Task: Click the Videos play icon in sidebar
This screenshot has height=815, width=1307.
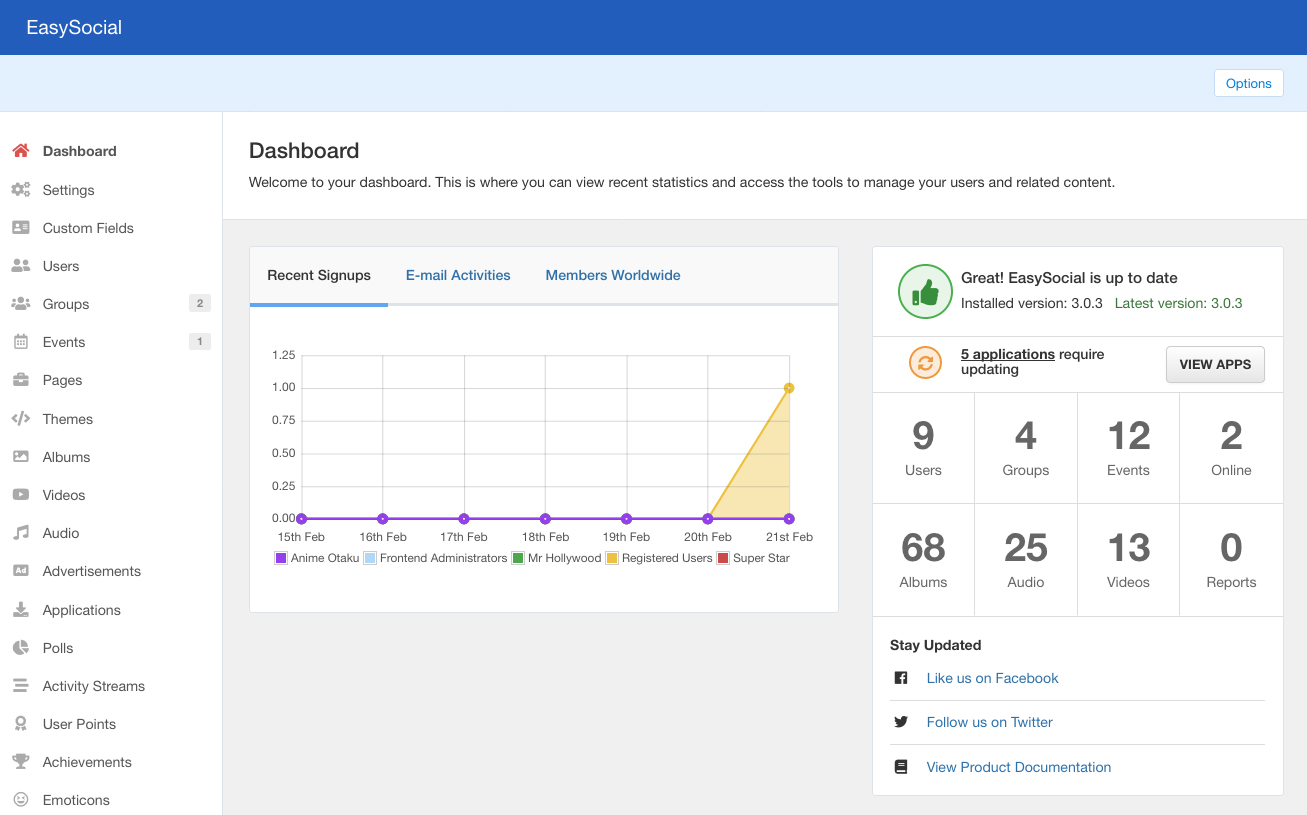Action: [20, 495]
